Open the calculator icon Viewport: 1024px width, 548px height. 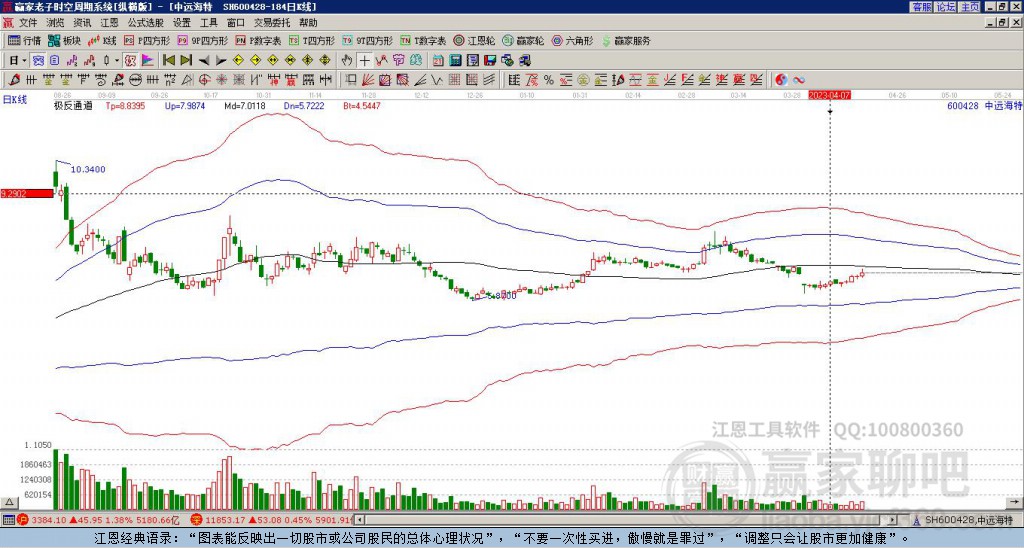[455, 61]
